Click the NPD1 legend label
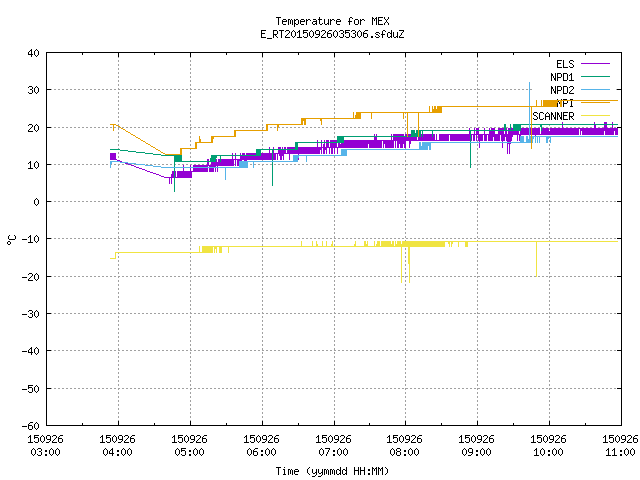This screenshot has width=640, height=480. [x=562, y=77]
